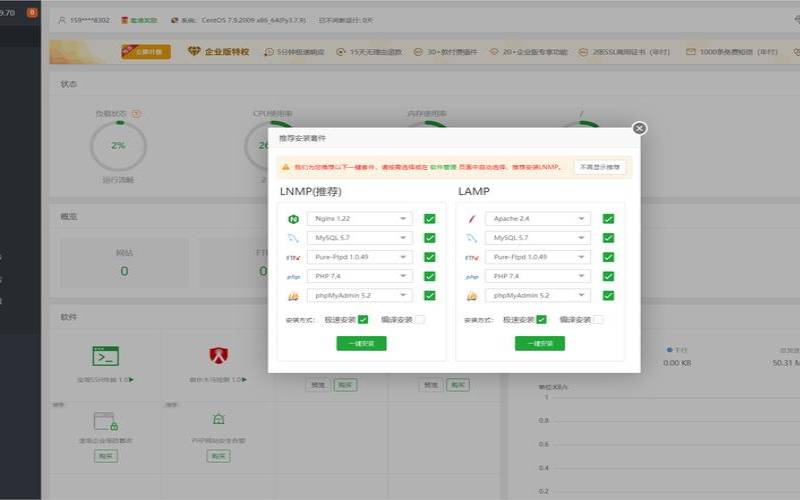Click the PHP icon in LNMP column
Screen dimensions: 800x500
pos(293,277)
